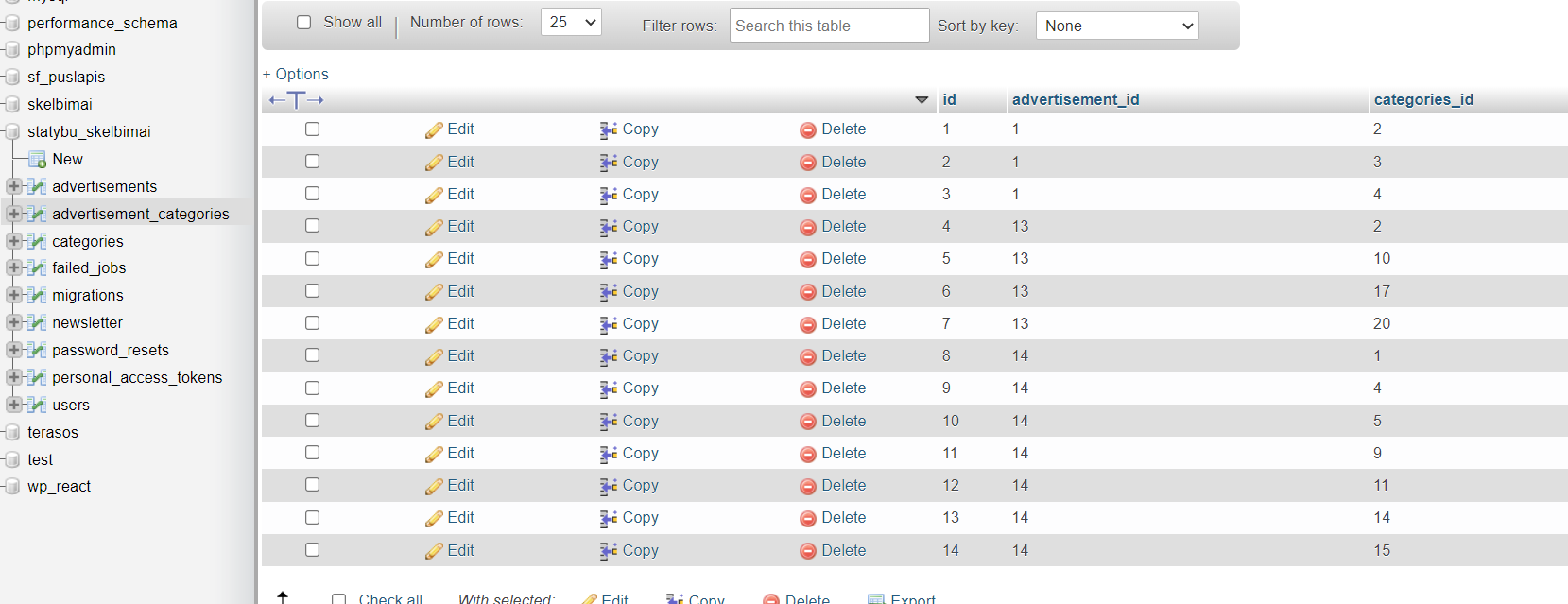Open the sf_puslapis database
This screenshot has height=604, width=1568.
click(x=66, y=77)
